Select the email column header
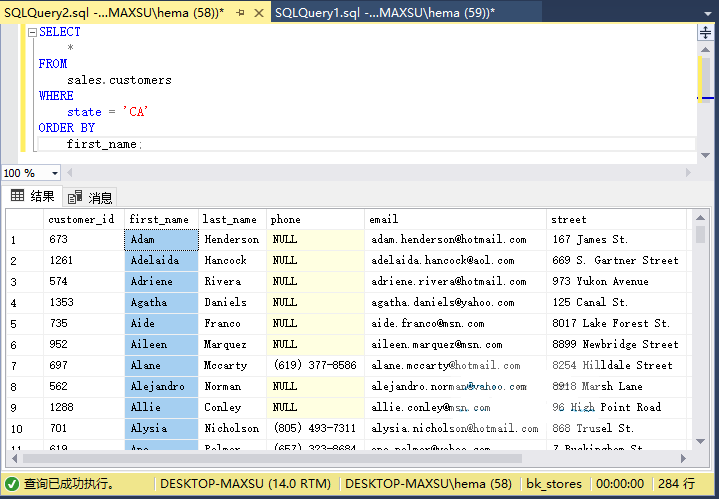This screenshot has width=719, height=499. click(455, 219)
